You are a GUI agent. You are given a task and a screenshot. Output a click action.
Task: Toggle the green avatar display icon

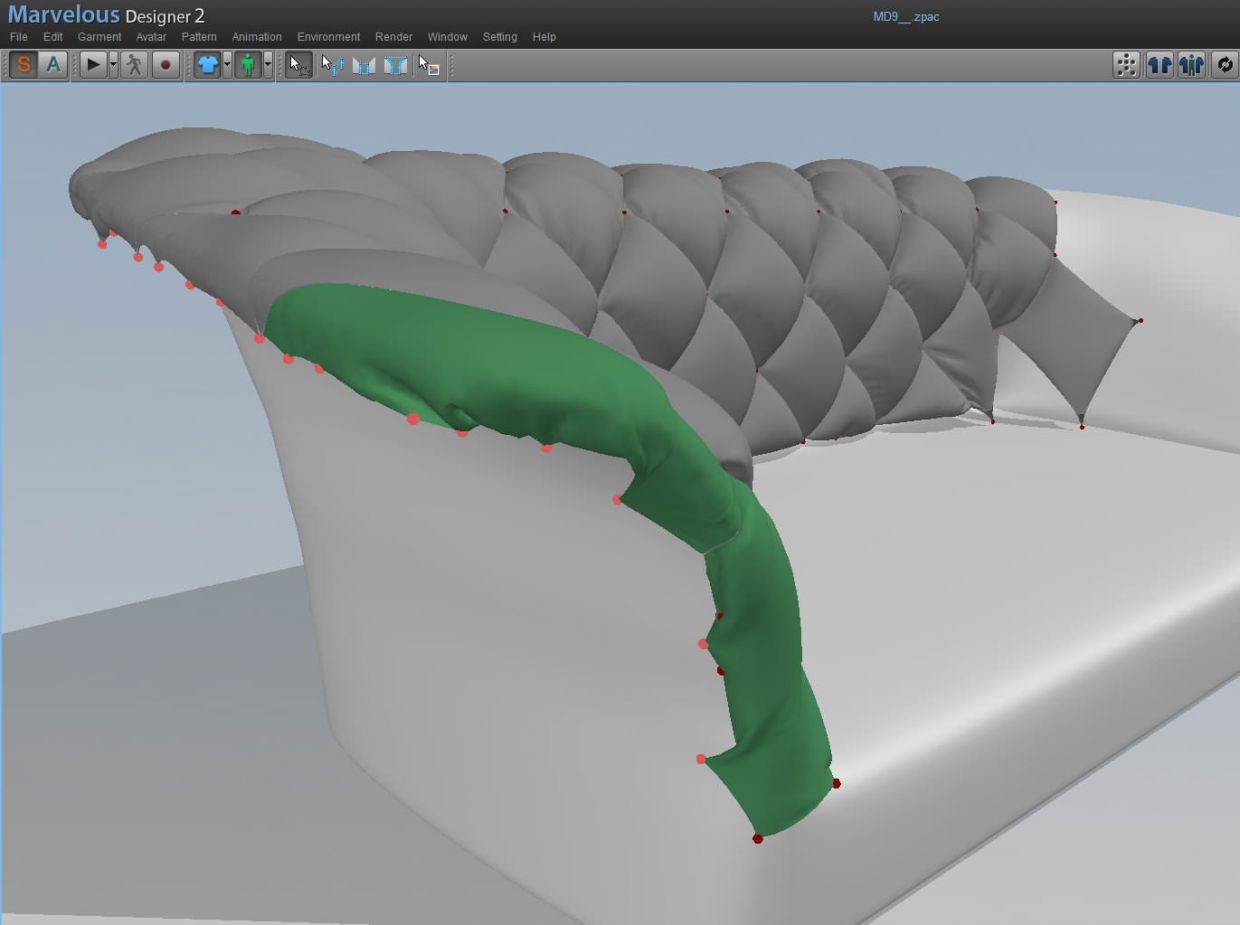click(x=248, y=65)
